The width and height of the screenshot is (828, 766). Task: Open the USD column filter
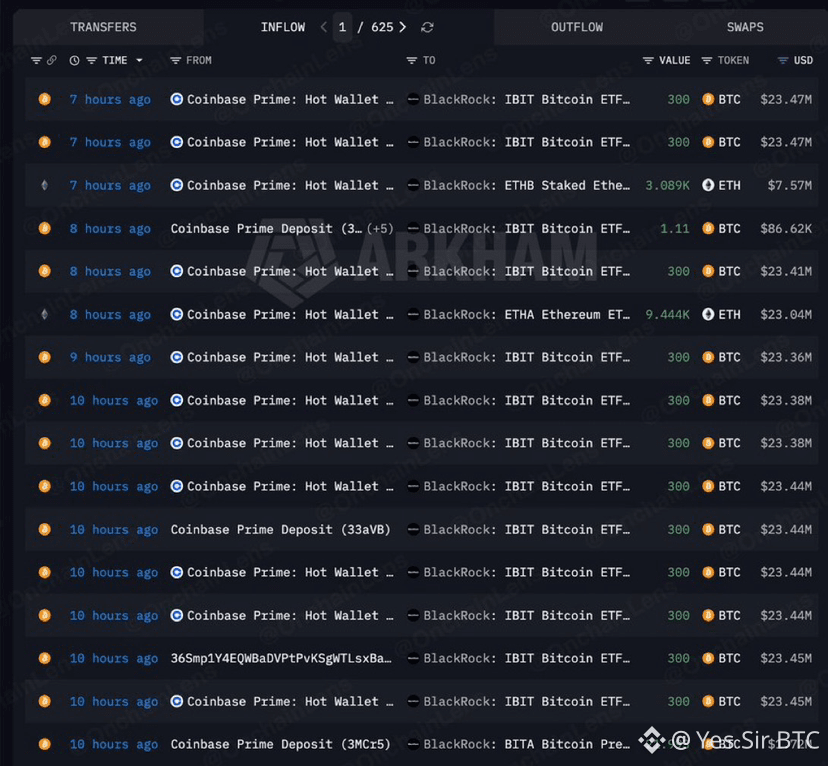783,61
